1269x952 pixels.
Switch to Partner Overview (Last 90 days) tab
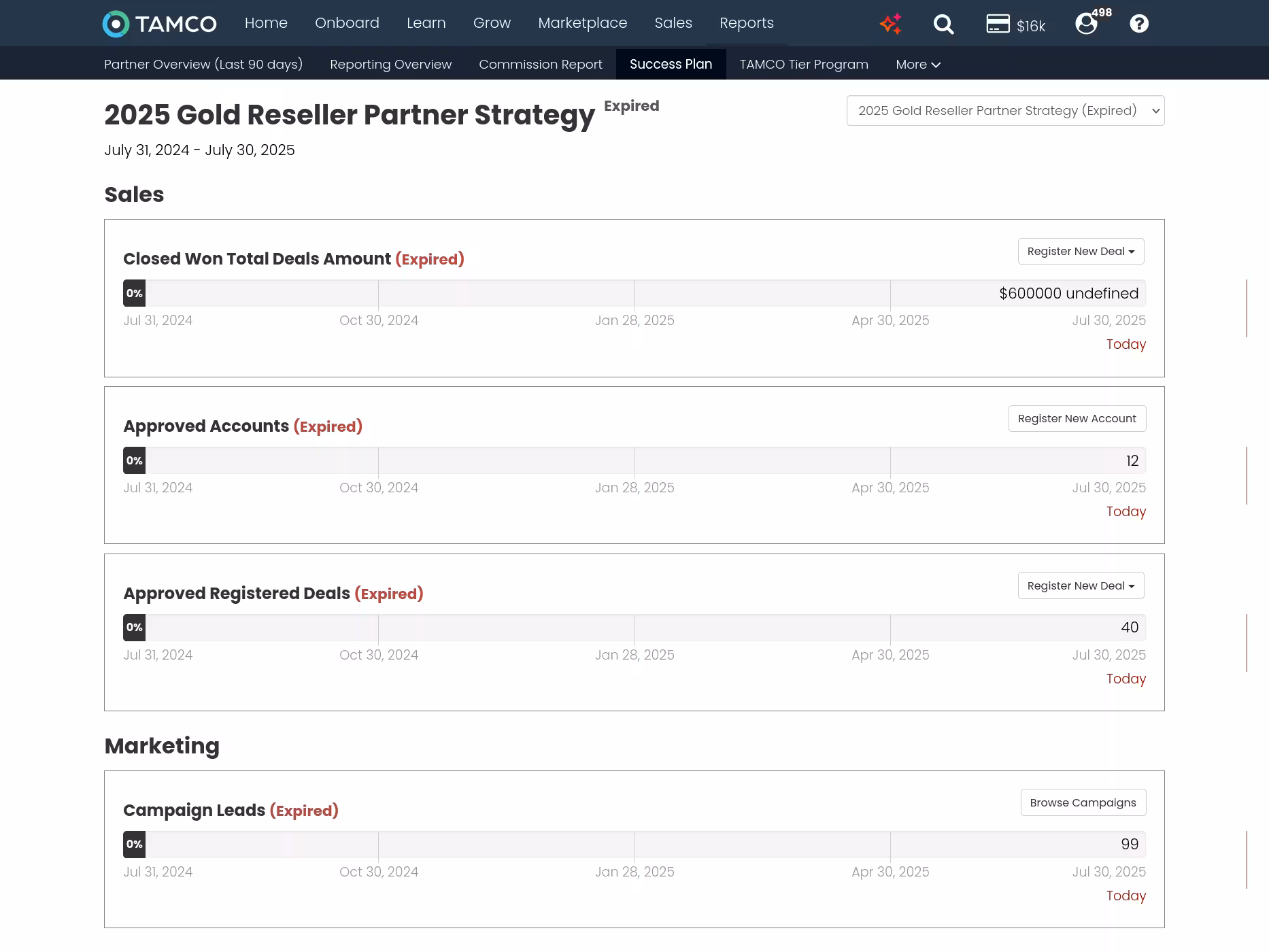[x=203, y=64]
